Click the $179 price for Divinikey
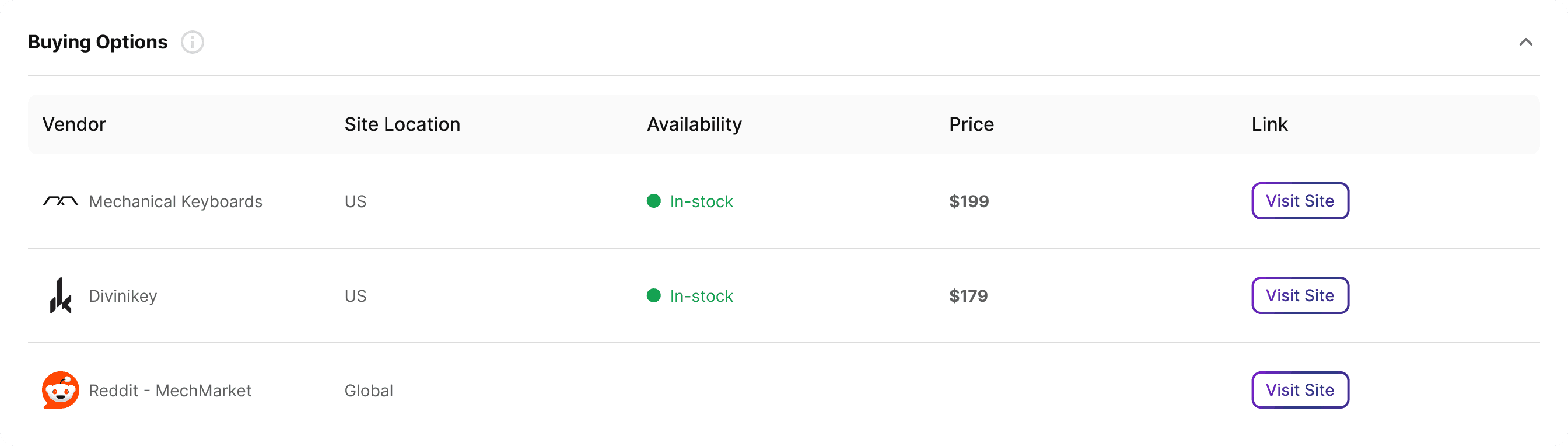 (x=968, y=296)
